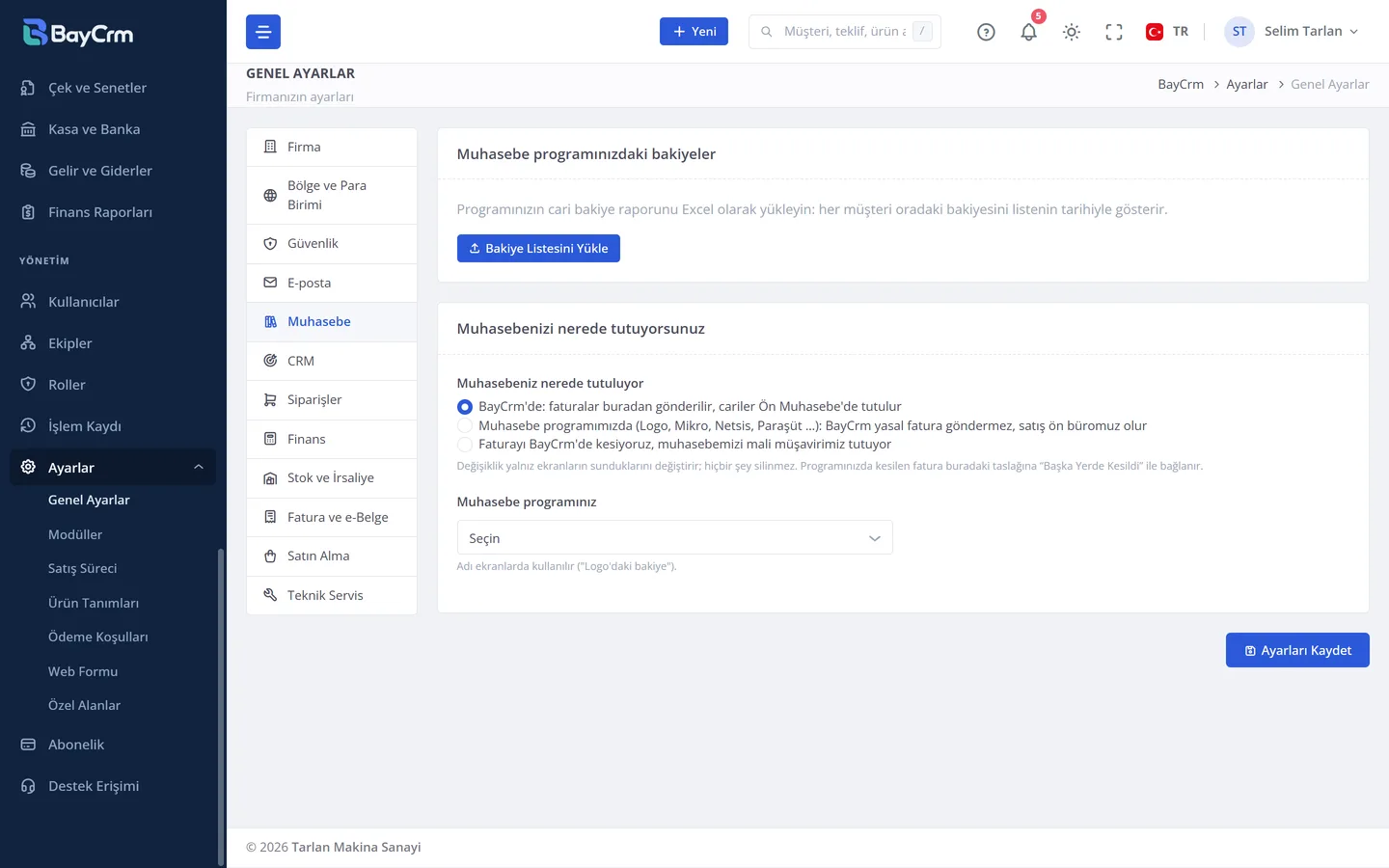Open Abonelik in sidebar
1389x868 pixels.
(x=113, y=745)
